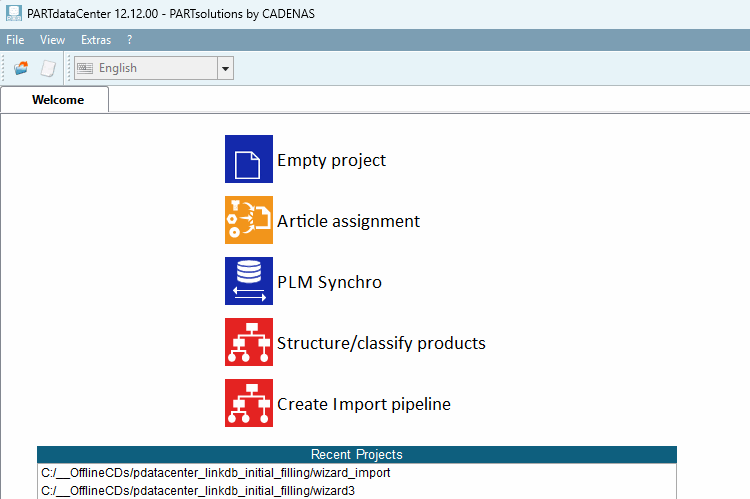The image size is (750, 499).
Task: Open recent project ending in wizard_import
Action: point(357,473)
